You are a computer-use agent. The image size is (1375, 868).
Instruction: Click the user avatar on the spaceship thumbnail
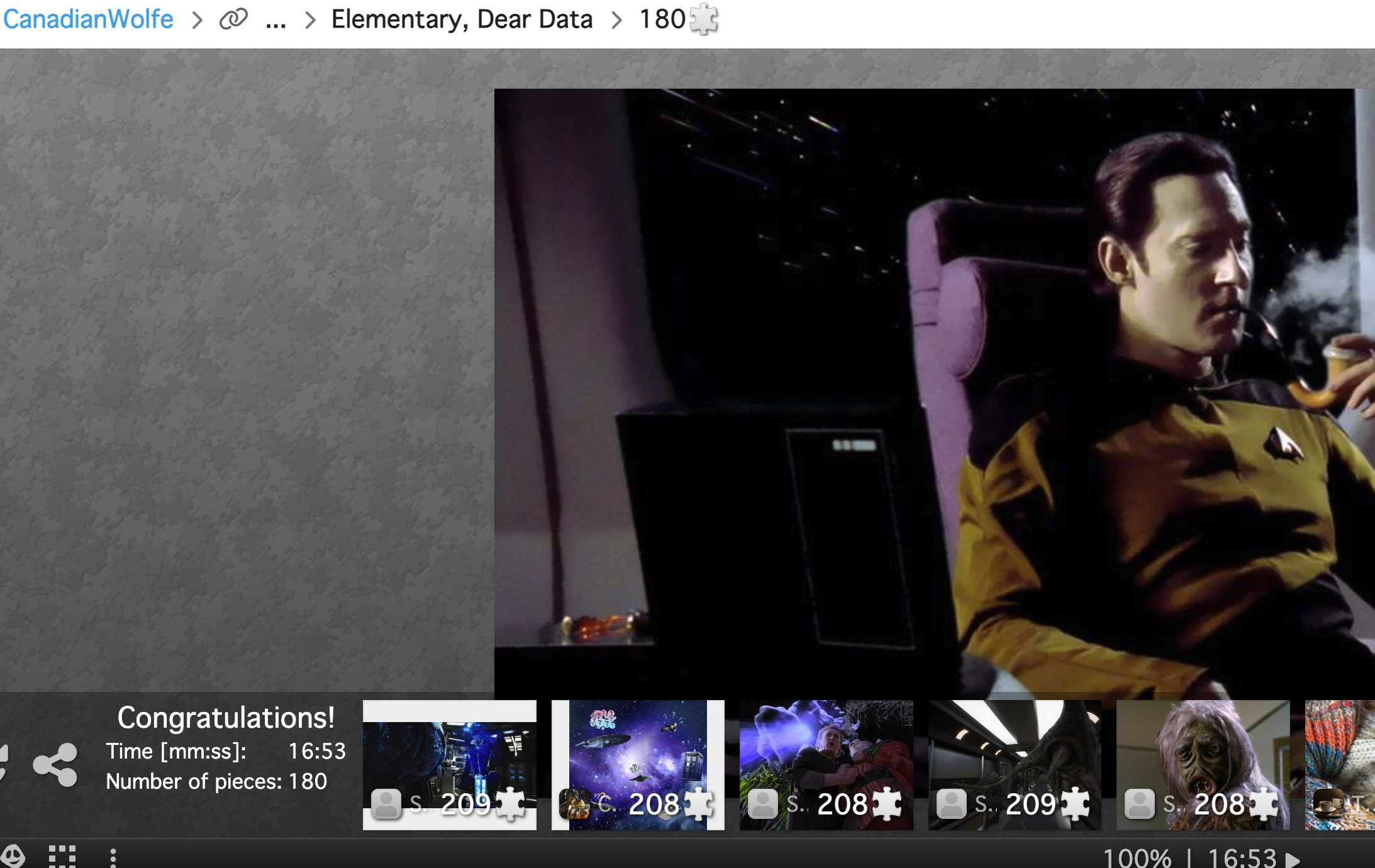[x=386, y=804]
